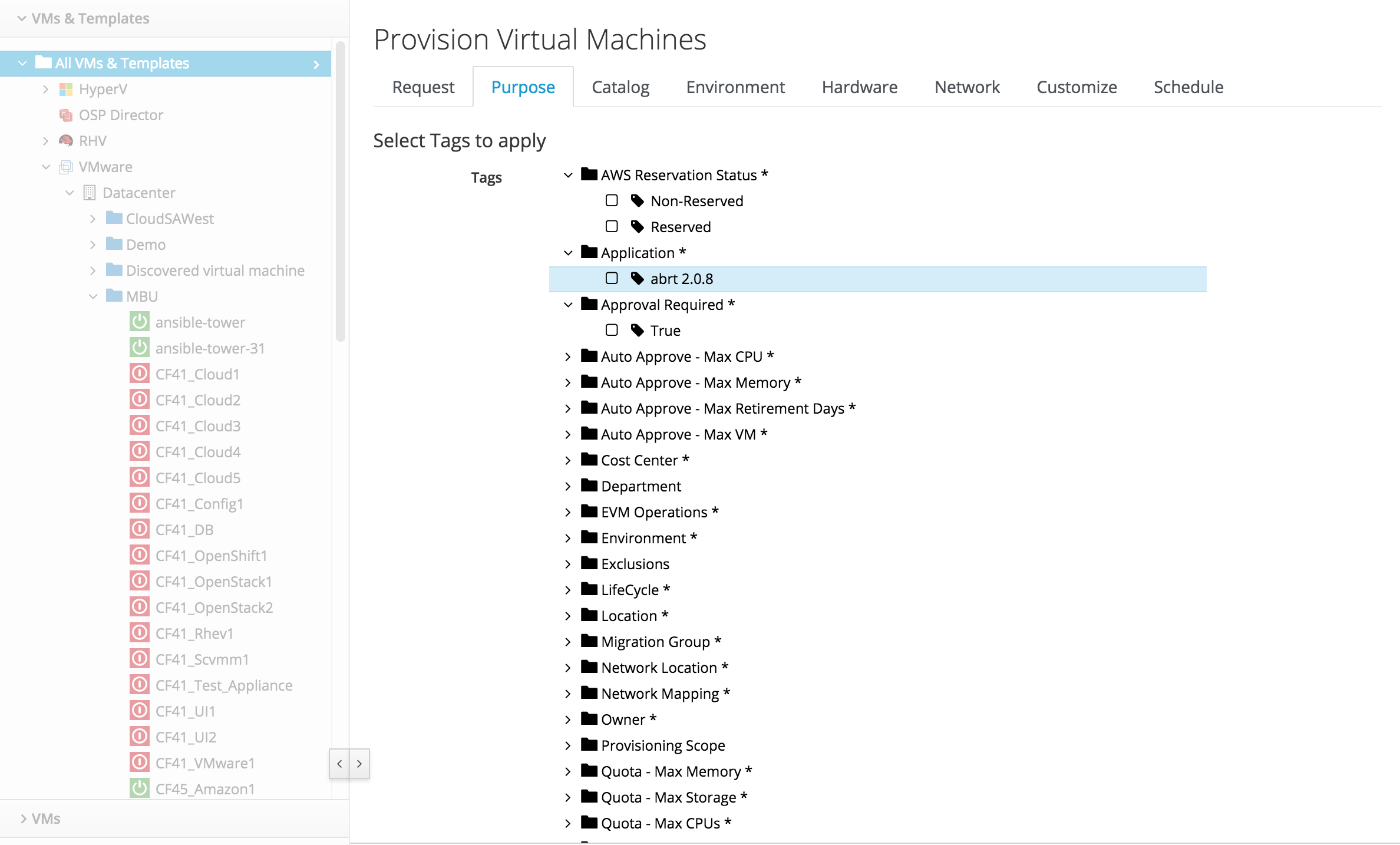Click the green power icon beside ansible-tower
Screen dimensions: 1400x845
pyautogui.click(x=140, y=322)
